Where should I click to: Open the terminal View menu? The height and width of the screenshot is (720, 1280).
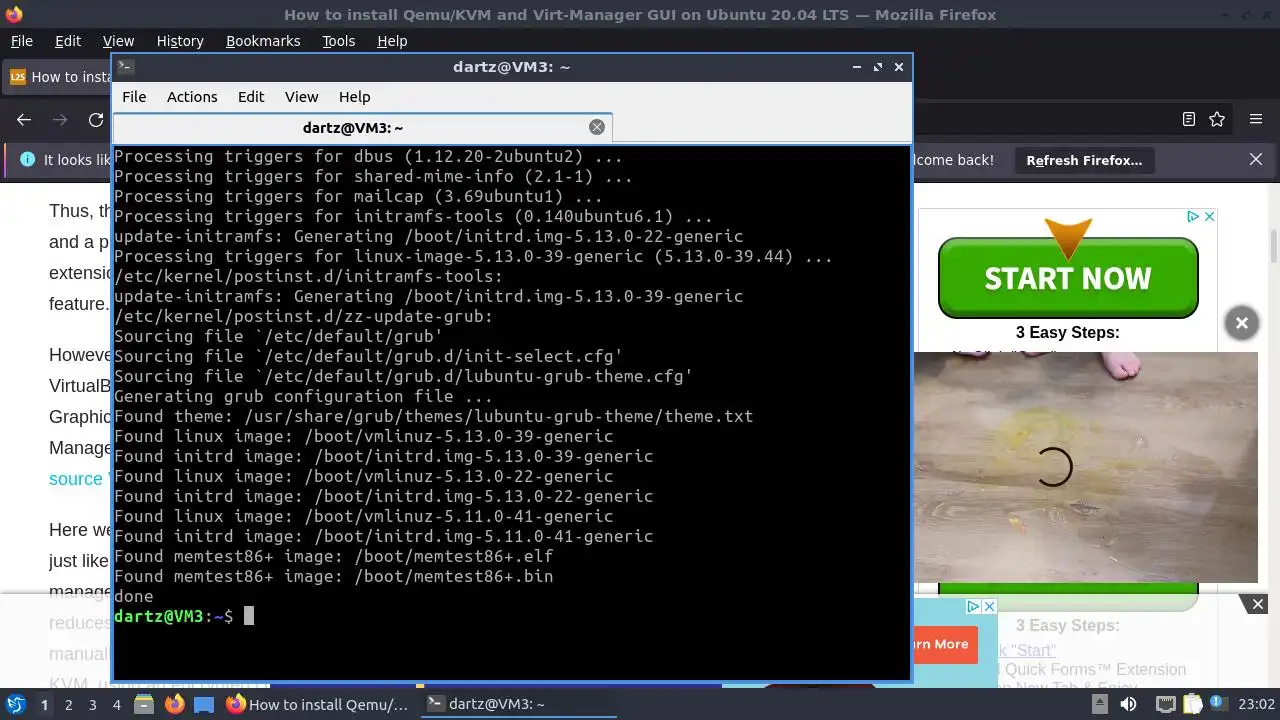[301, 97]
